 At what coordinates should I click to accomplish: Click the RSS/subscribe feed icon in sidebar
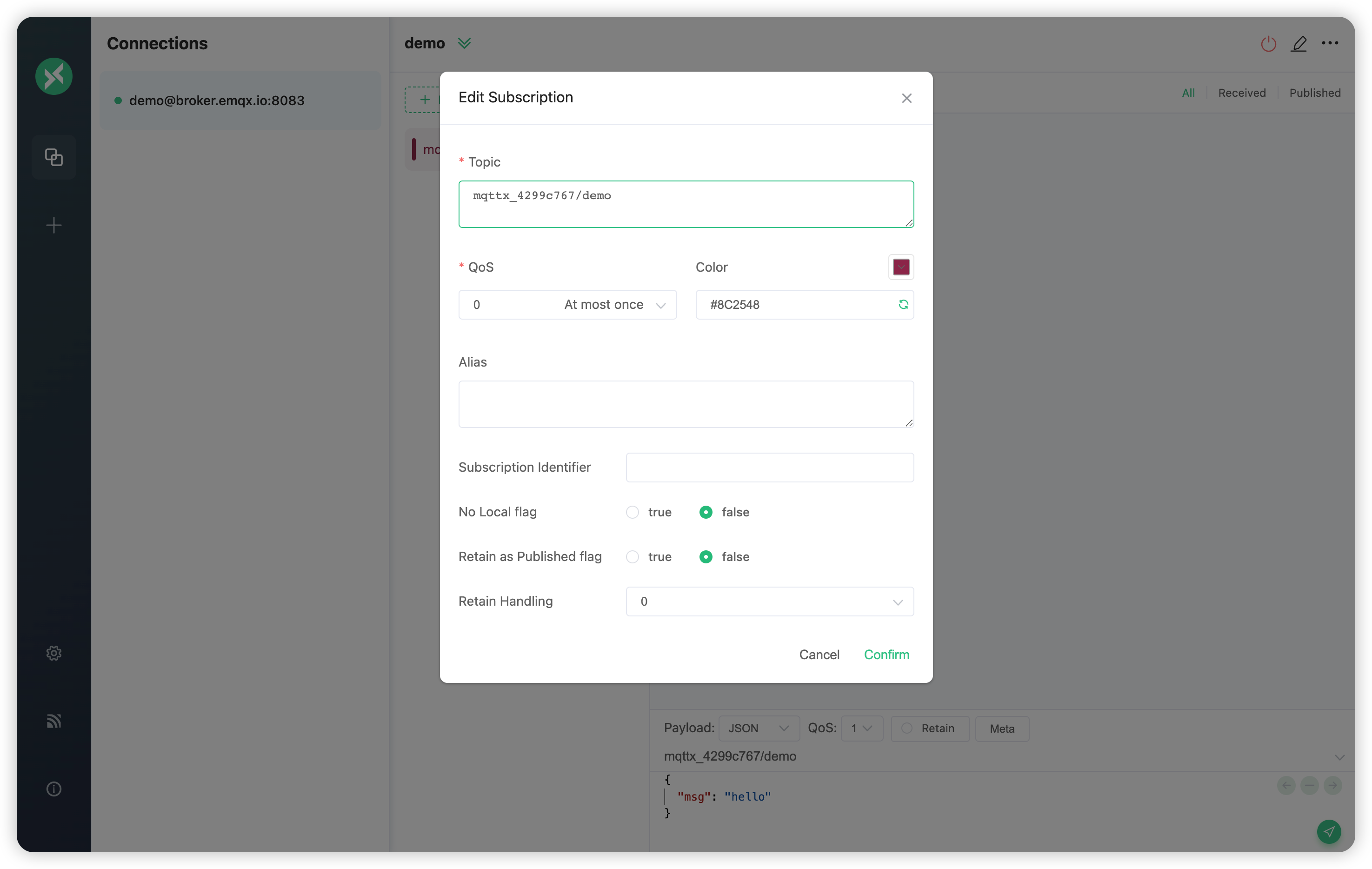(x=54, y=720)
